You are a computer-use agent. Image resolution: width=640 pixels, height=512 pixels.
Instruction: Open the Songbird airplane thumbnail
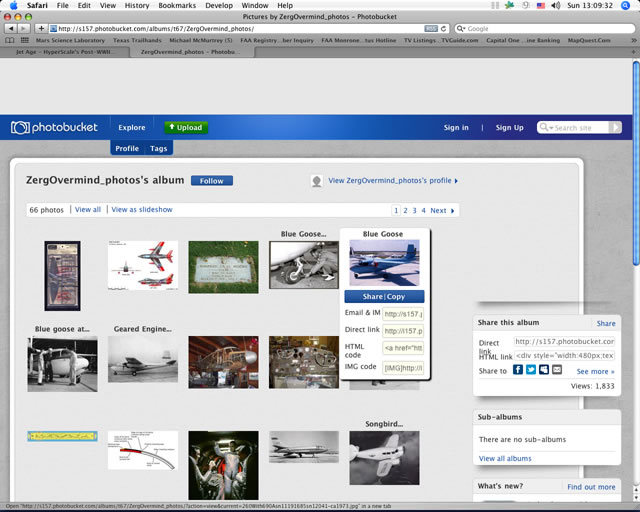click(384, 458)
